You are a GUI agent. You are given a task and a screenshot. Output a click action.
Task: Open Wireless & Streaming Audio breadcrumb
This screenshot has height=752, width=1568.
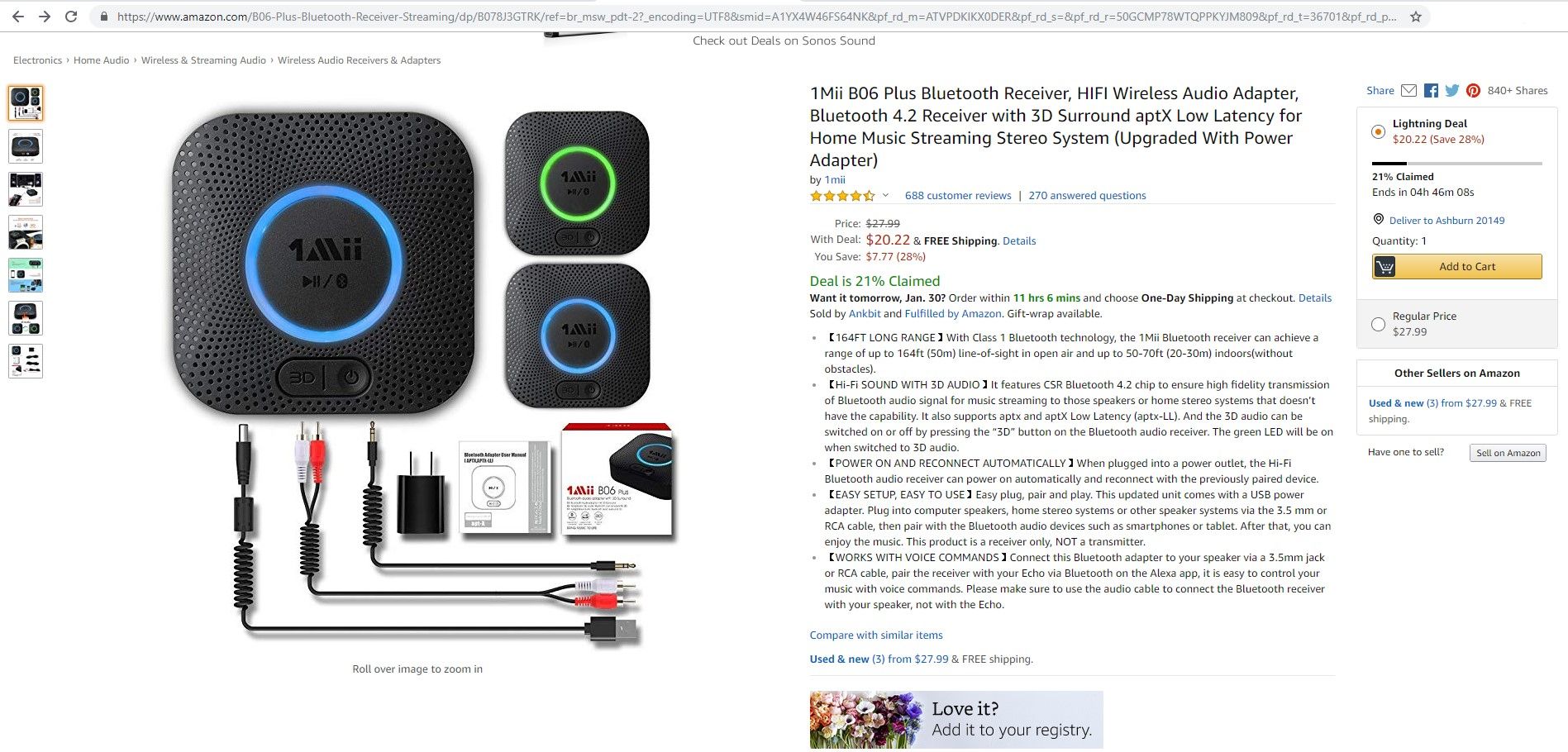(203, 60)
